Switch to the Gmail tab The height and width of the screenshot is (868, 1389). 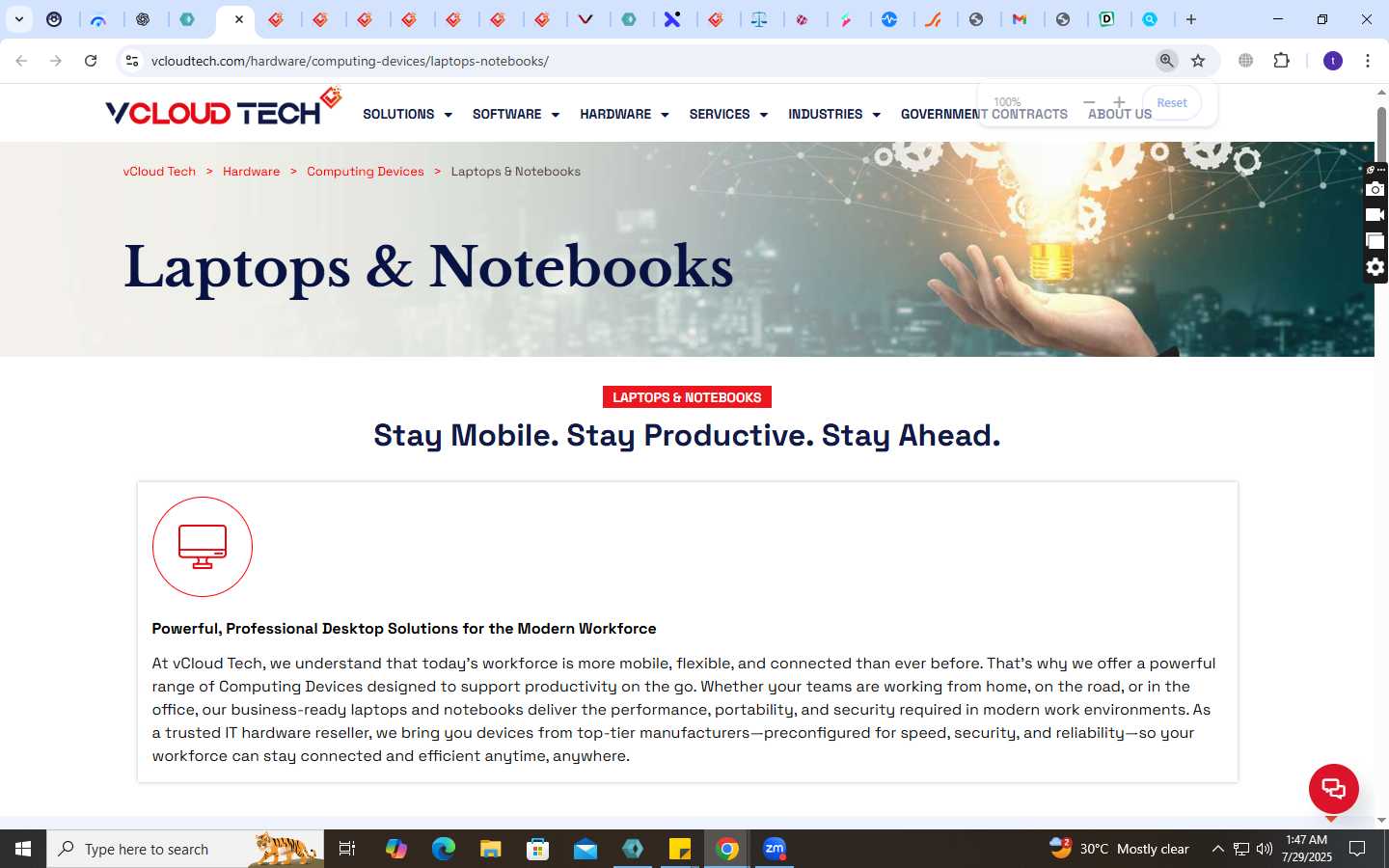1020,19
